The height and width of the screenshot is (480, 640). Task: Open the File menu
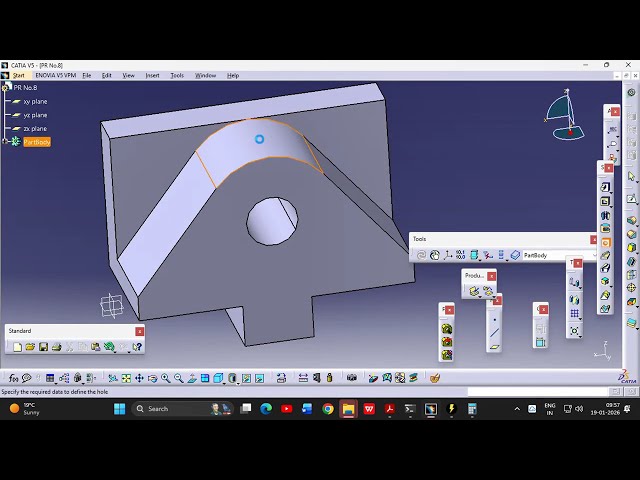coord(87,76)
